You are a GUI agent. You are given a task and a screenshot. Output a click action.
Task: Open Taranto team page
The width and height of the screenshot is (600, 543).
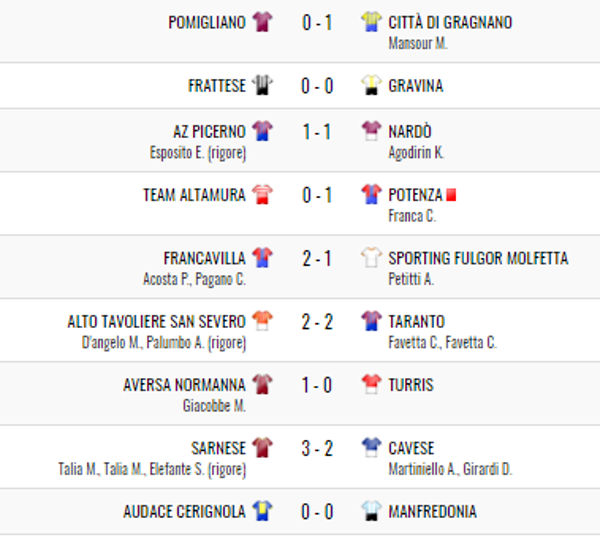click(x=417, y=321)
